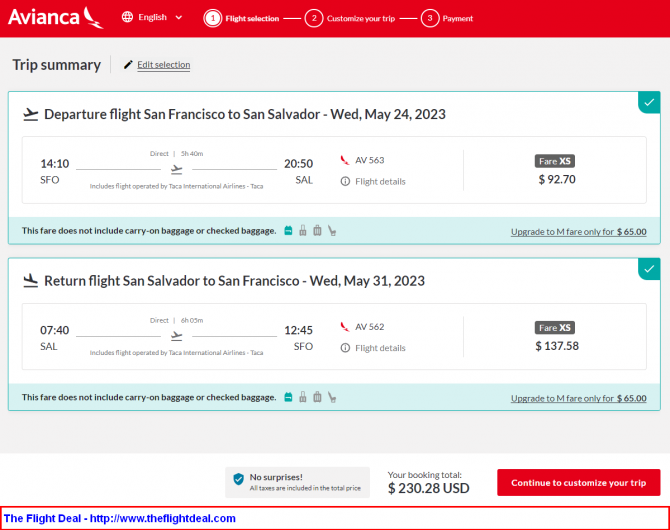
Task: Click the 6h 05m duration text
Action: 192,320
